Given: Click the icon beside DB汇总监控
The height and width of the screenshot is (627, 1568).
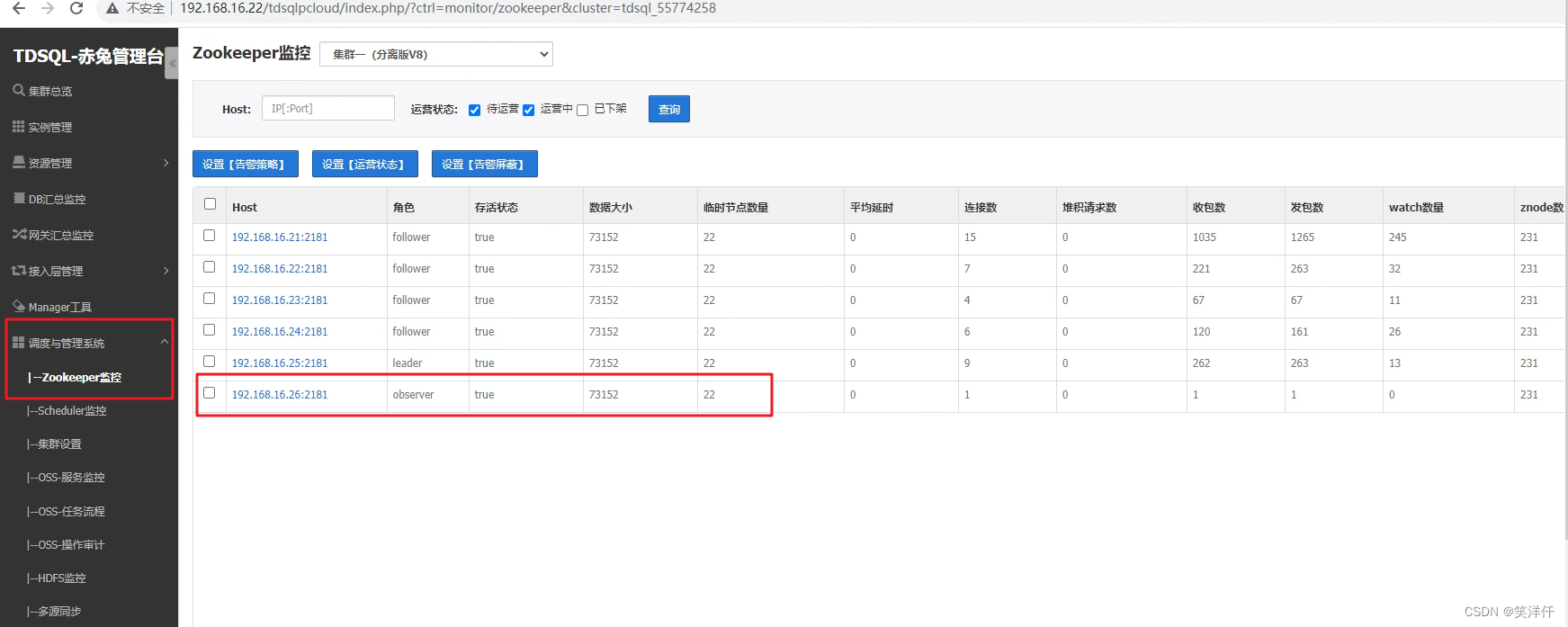Looking at the screenshot, I should [18, 198].
